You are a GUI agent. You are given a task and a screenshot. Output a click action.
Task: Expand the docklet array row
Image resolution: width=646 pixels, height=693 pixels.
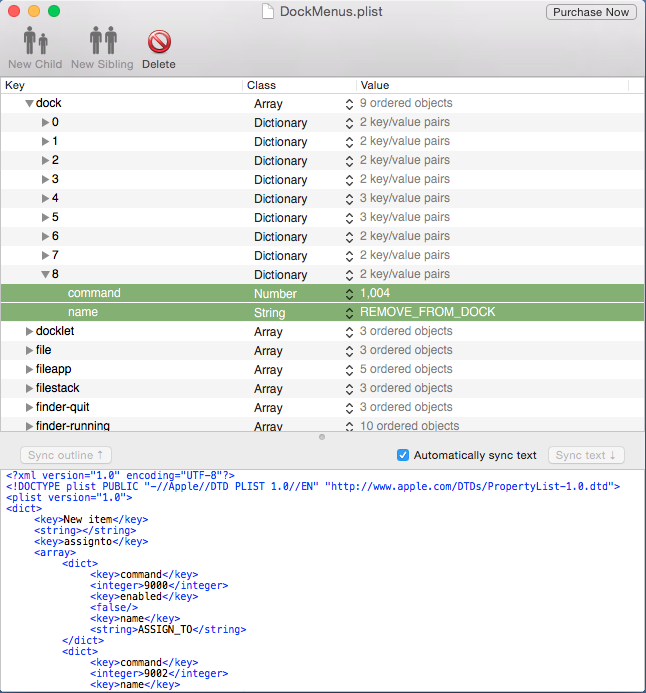click(29, 331)
